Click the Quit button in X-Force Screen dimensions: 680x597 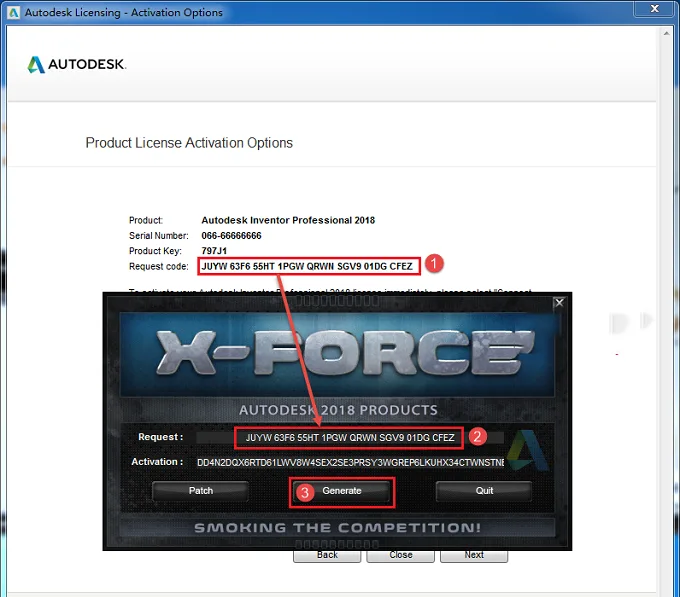pos(484,491)
